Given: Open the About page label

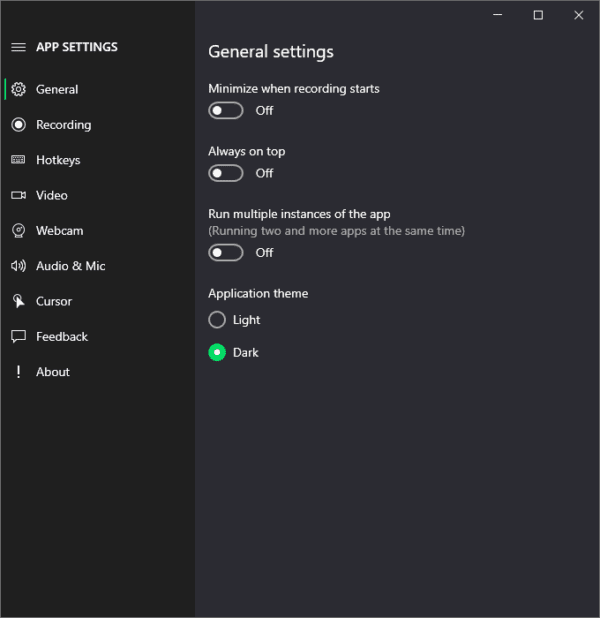Looking at the screenshot, I should [53, 372].
